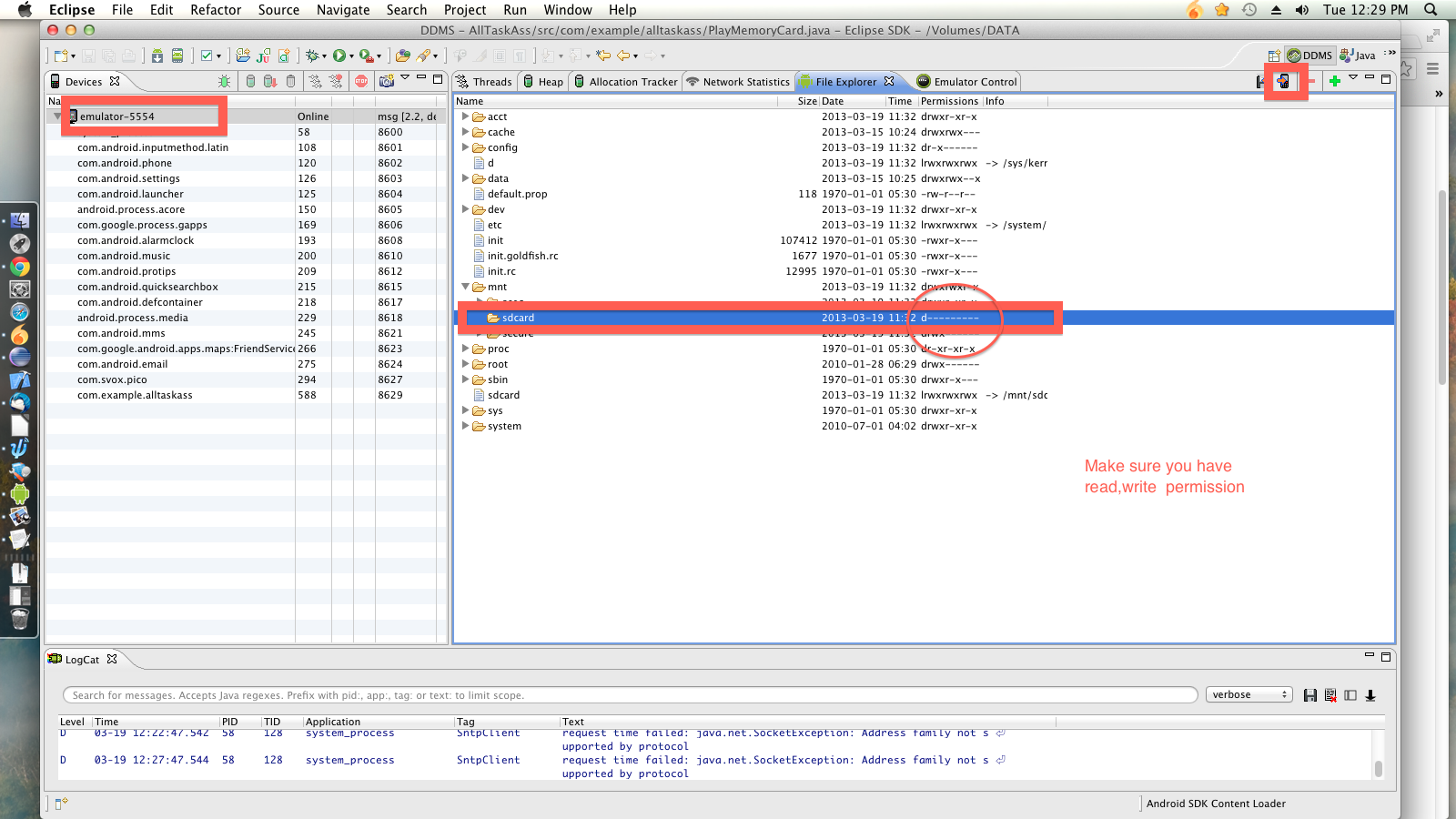Select the default.prop file
The image size is (1456, 819).
(x=517, y=194)
